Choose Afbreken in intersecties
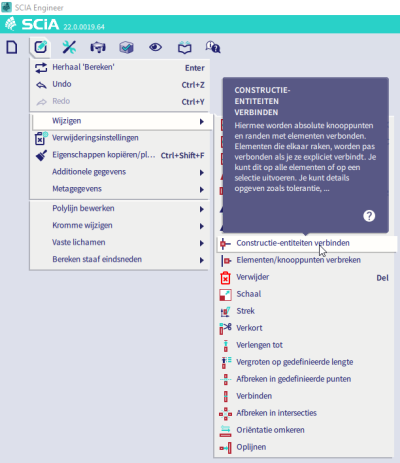 (x=304, y=413)
